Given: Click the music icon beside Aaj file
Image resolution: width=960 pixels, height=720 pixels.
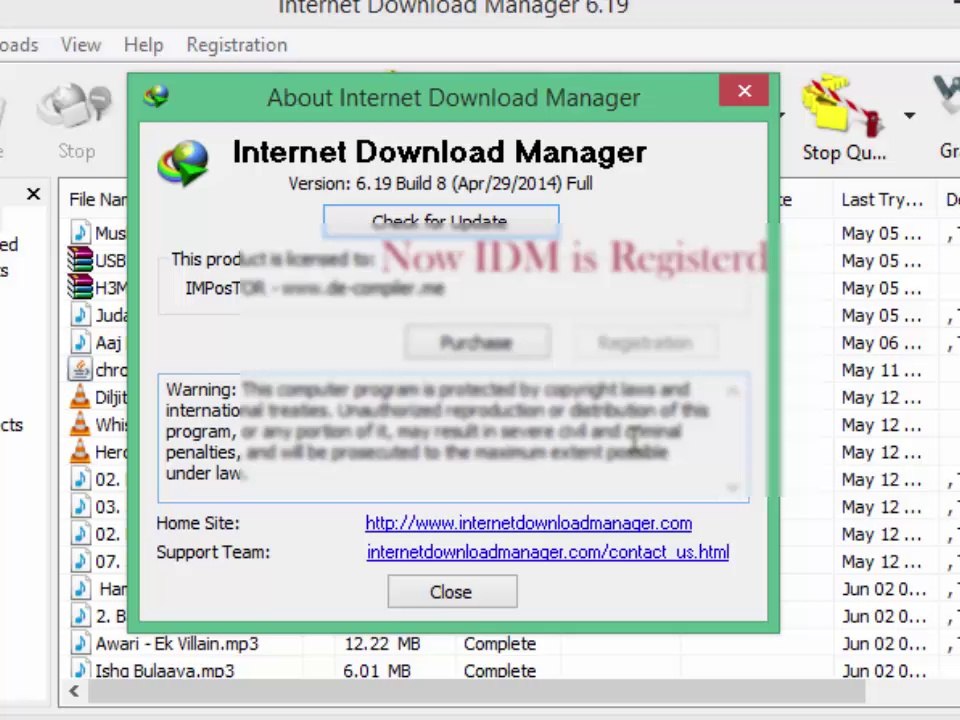Looking at the screenshot, I should pyautogui.click(x=80, y=342).
